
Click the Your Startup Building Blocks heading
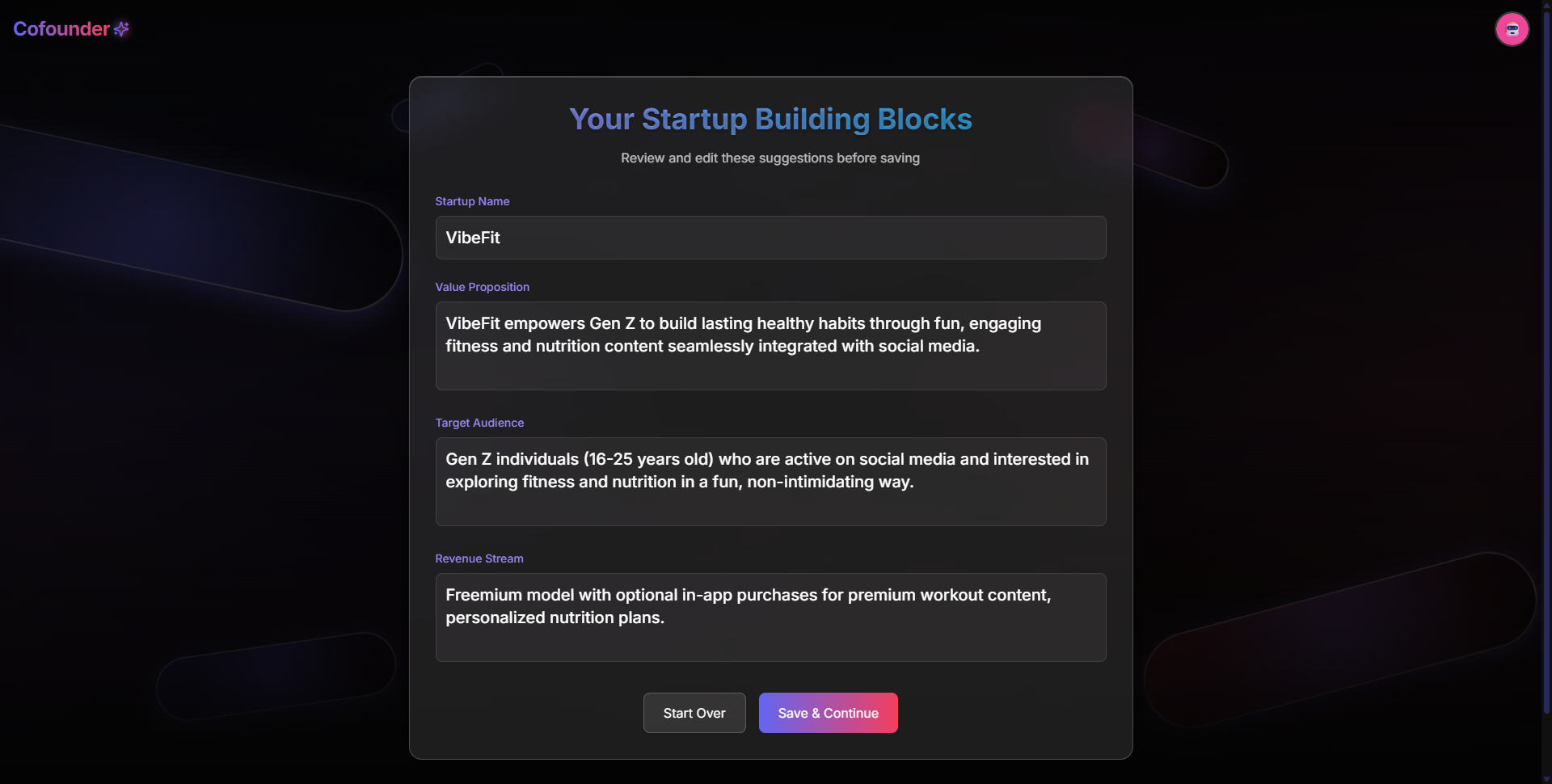click(770, 119)
